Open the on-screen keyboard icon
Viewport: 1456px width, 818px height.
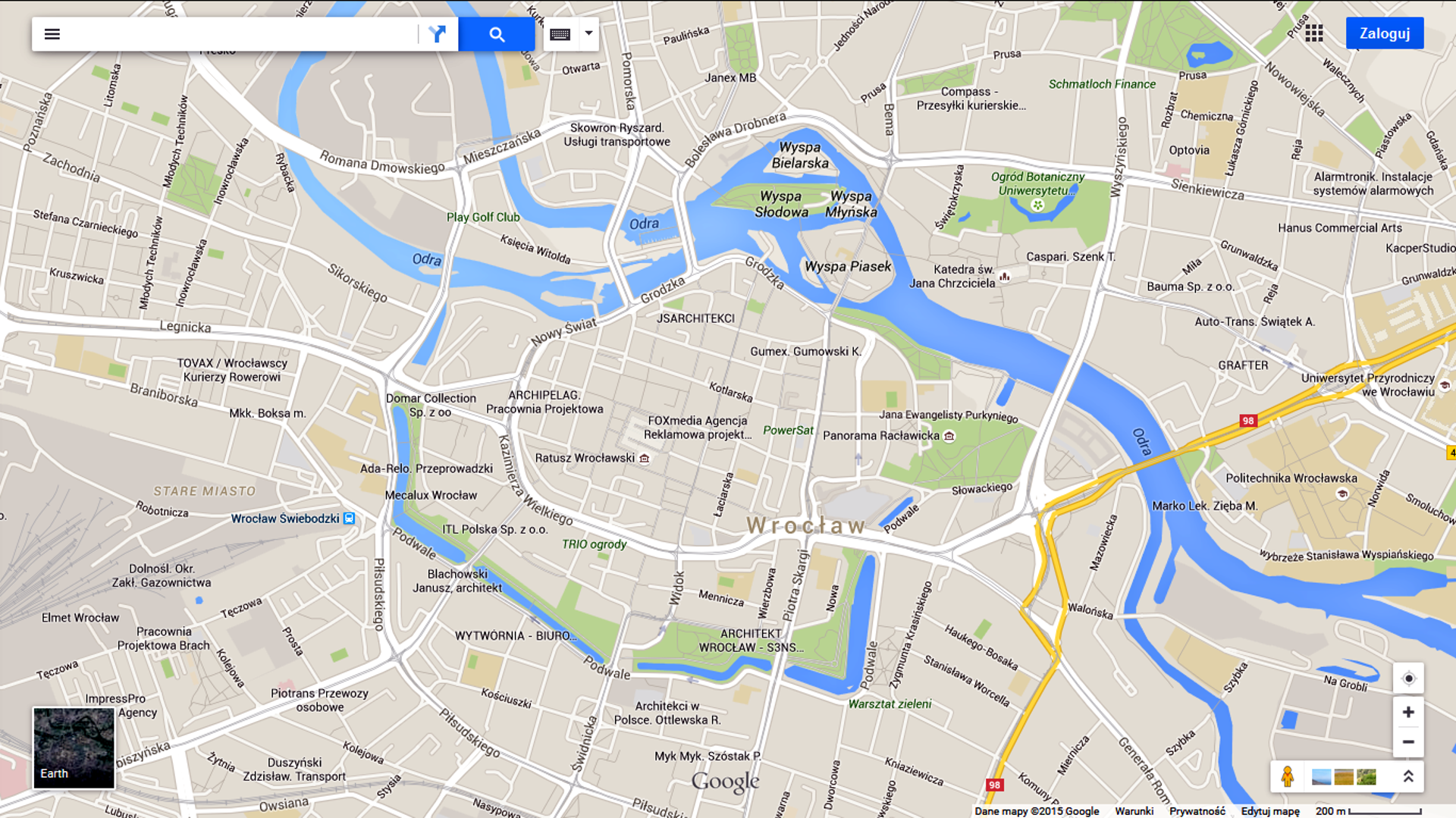click(x=560, y=34)
